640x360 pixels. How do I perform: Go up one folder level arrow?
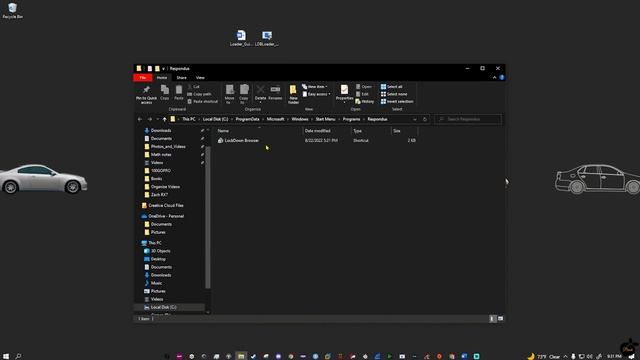[x=164, y=119]
